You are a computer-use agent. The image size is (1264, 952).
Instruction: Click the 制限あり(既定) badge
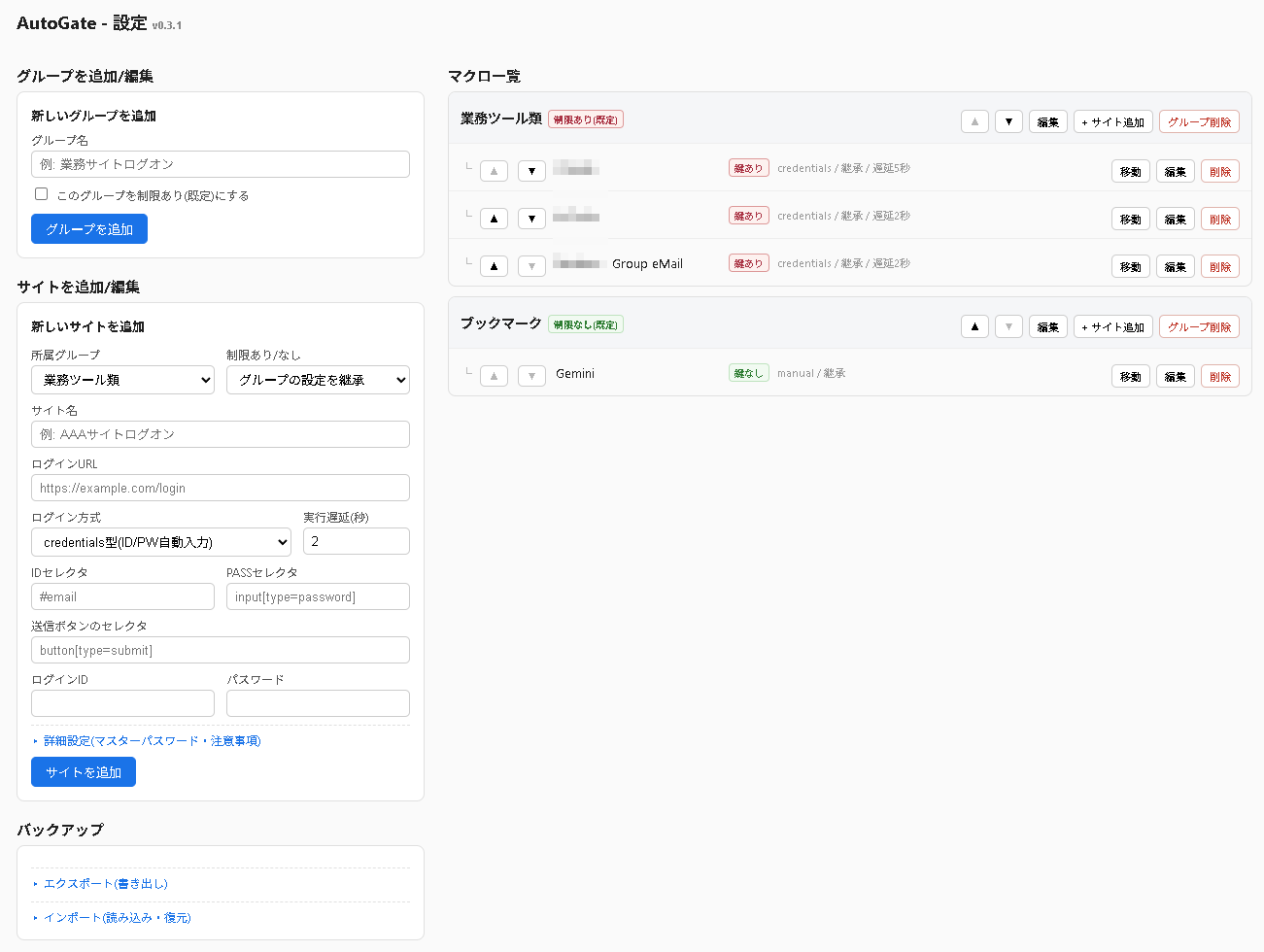click(586, 119)
